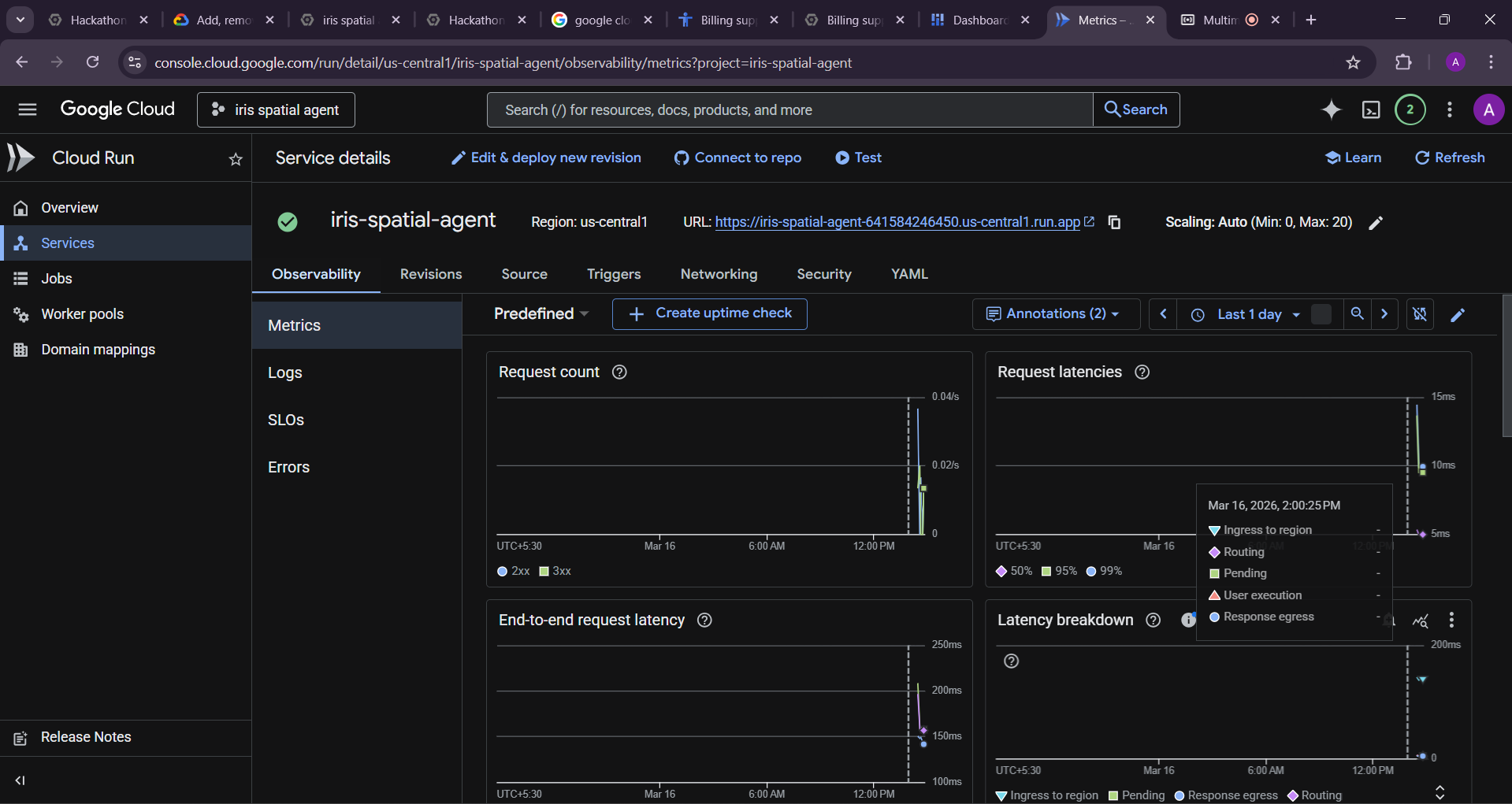Pin Cloud Run with the star icon

click(x=236, y=159)
